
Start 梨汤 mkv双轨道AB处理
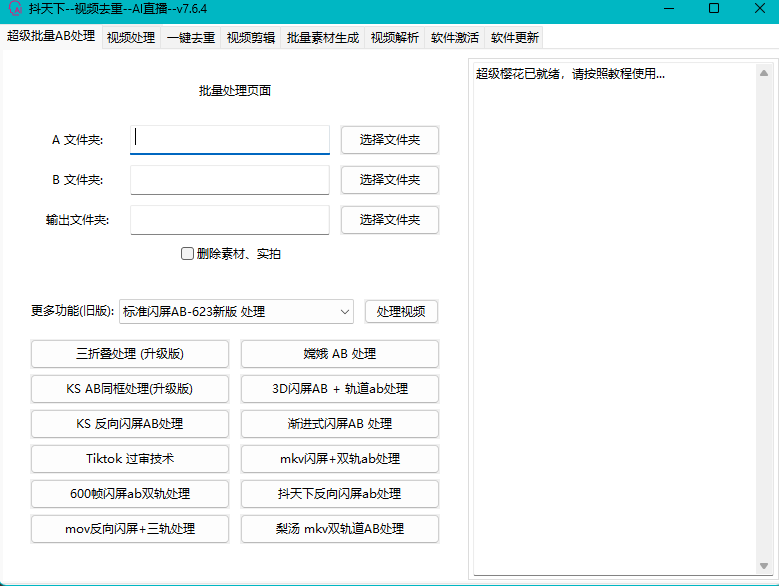coord(339,529)
